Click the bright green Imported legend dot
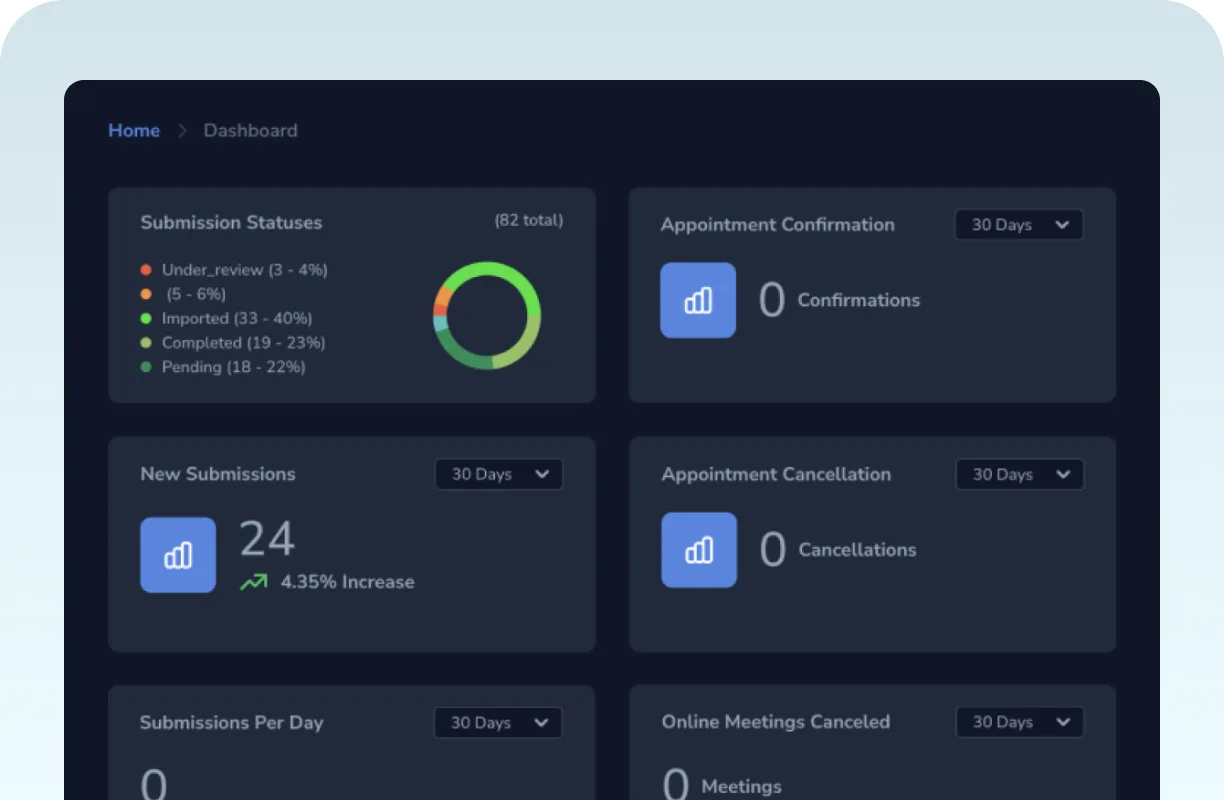 click(x=146, y=318)
